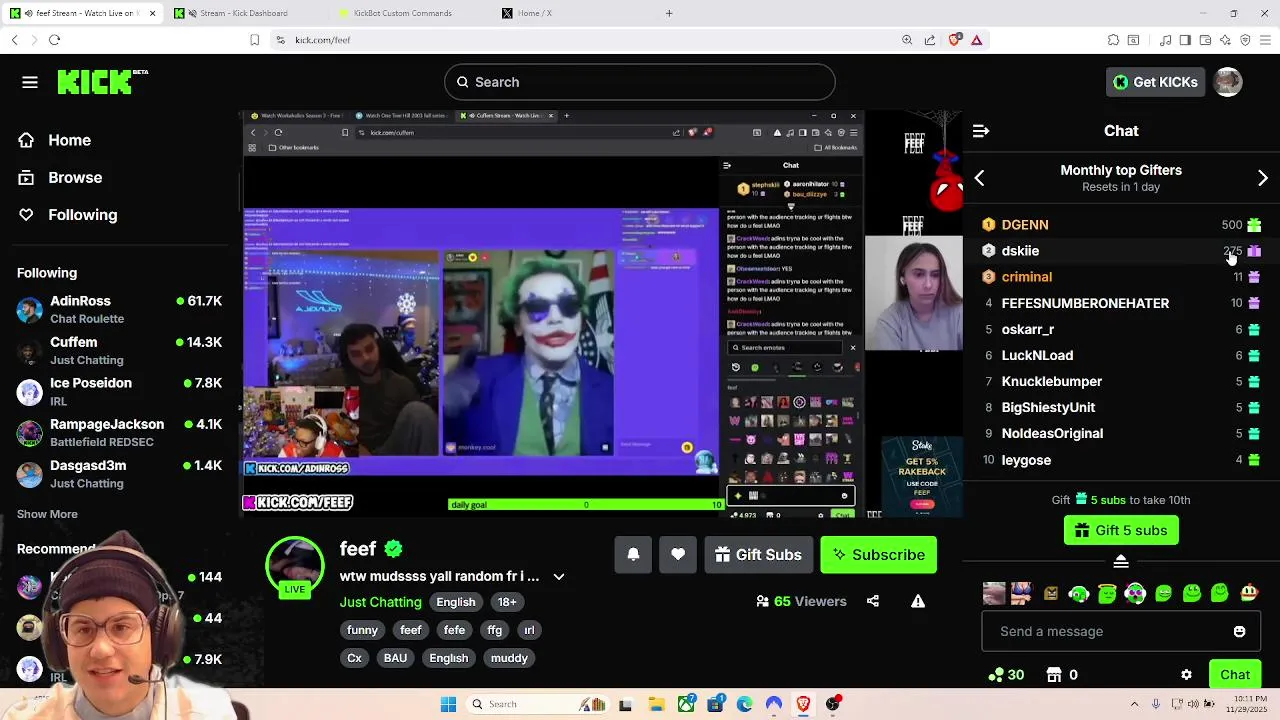Viewport: 1280px width, 720px height.
Task: Open Just Chatting category link
Action: 380,602
